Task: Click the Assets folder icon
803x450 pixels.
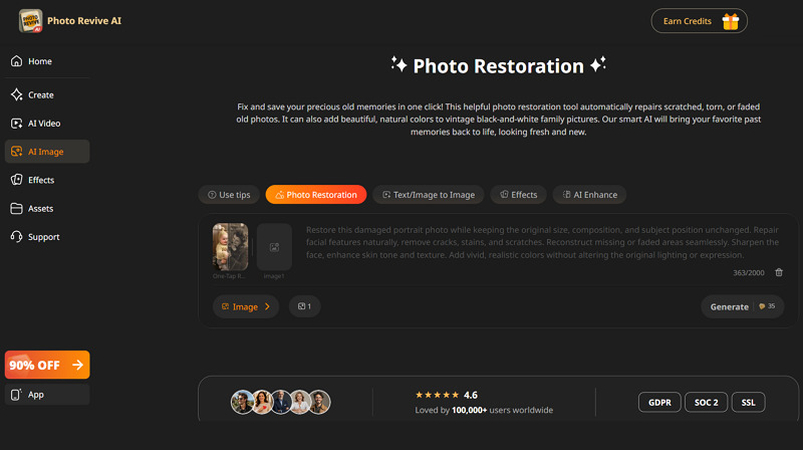Action: pos(16,208)
